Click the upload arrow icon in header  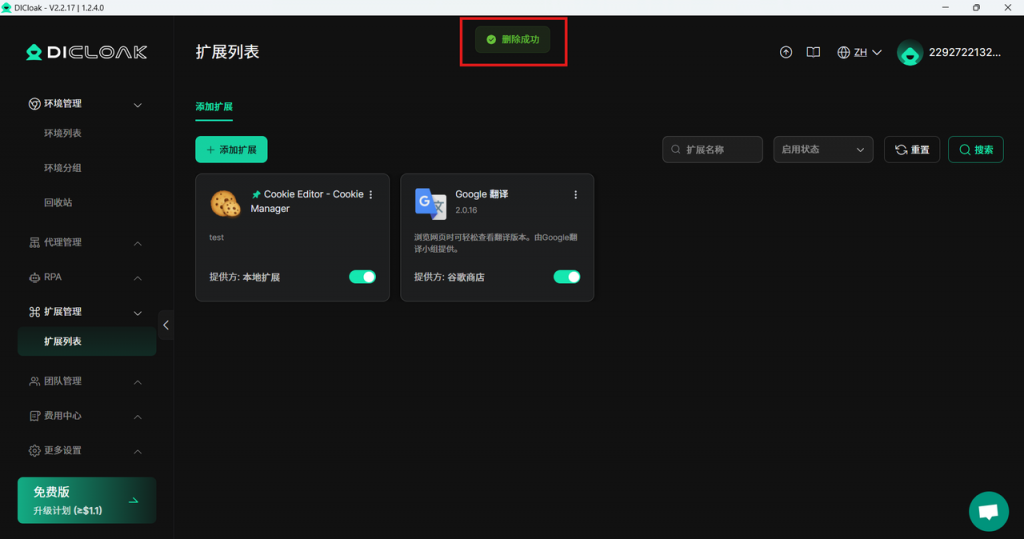pyautogui.click(x=786, y=52)
